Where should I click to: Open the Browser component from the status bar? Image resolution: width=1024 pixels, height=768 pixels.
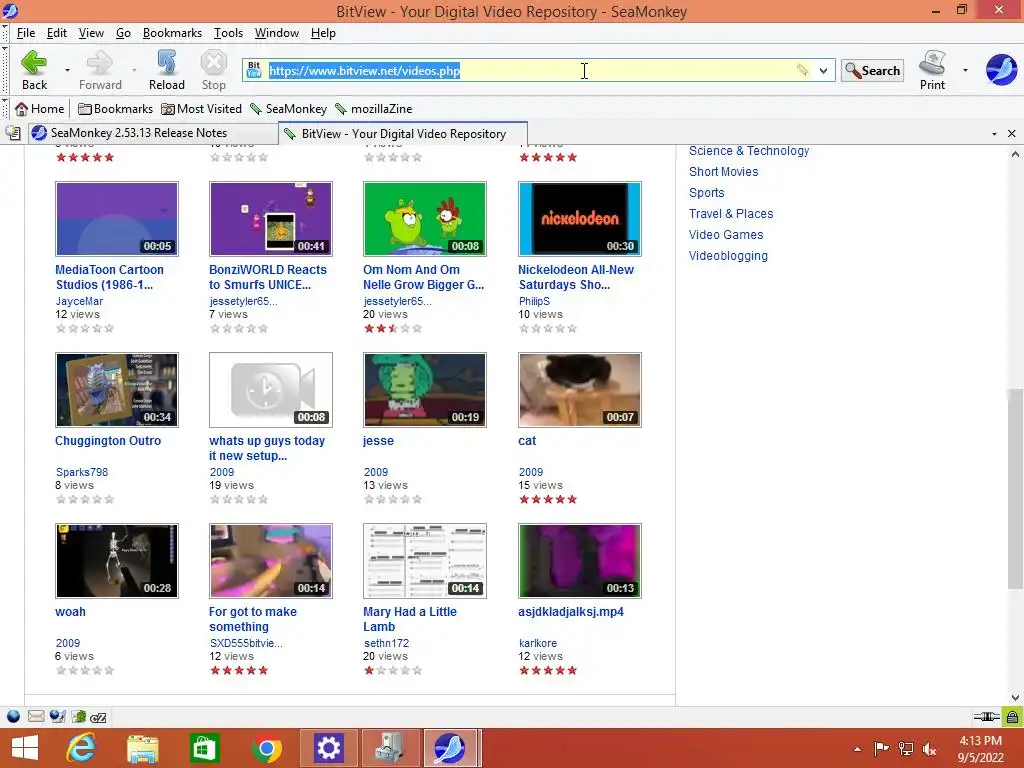pyautogui.click(x=13, y=717)
